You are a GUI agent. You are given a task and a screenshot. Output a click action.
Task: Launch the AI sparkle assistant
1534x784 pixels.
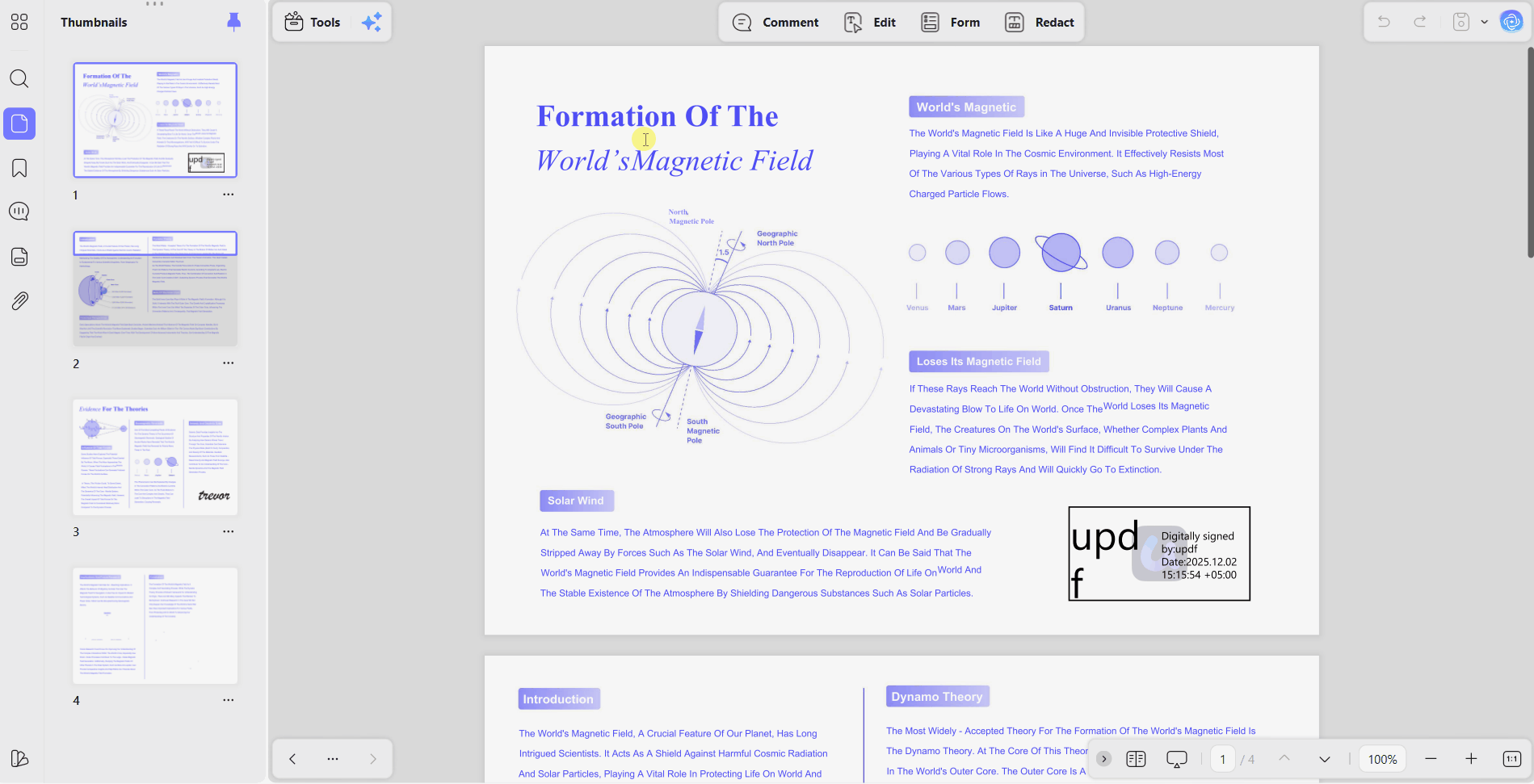[x=372, y=22]
